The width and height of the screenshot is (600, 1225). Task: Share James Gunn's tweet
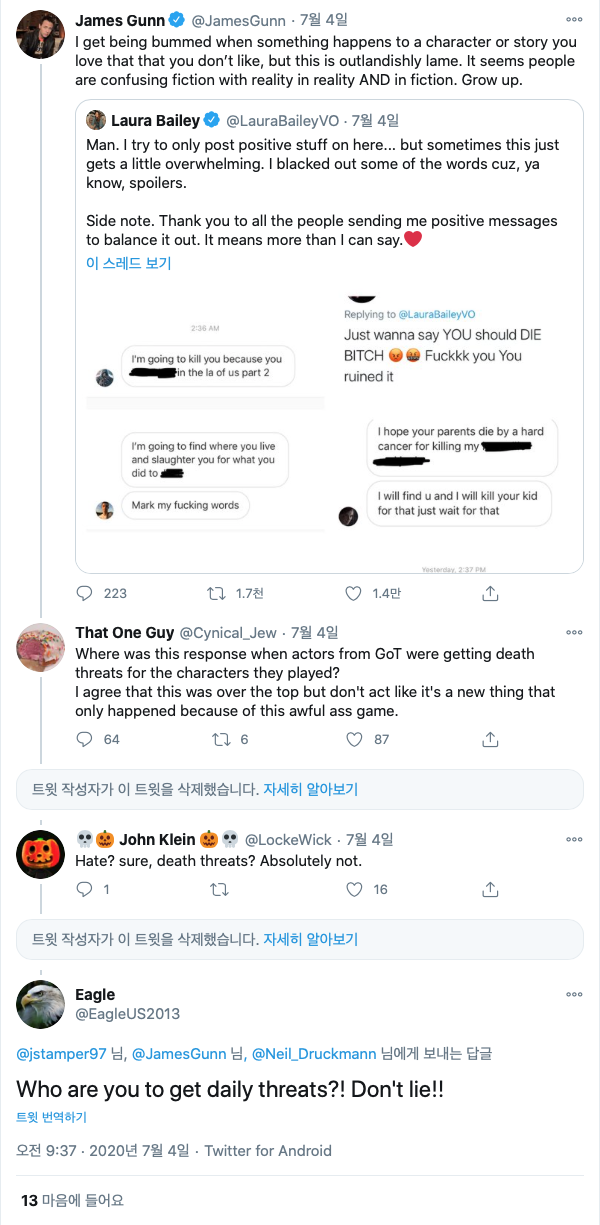(x=490, y=593)
